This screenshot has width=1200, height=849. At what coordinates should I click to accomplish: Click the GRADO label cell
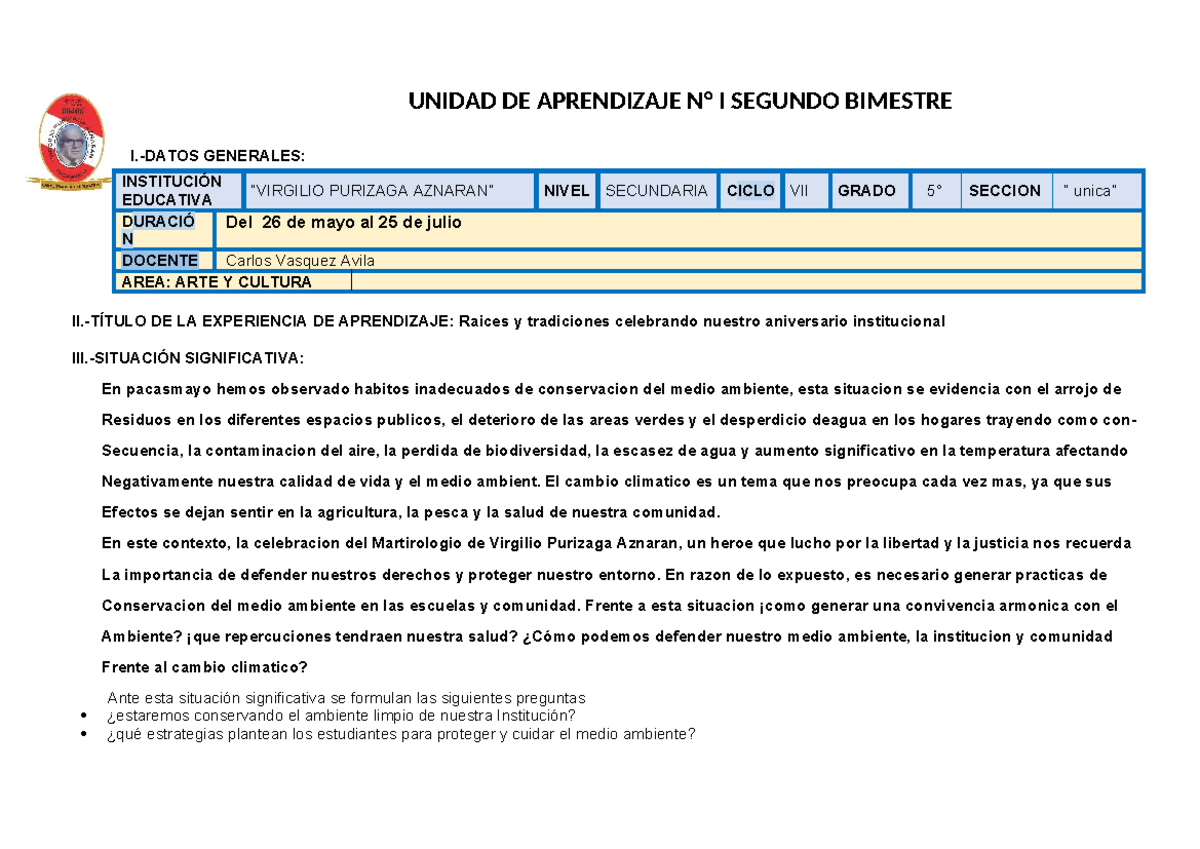pyautogui.click(x=870, y=190)
